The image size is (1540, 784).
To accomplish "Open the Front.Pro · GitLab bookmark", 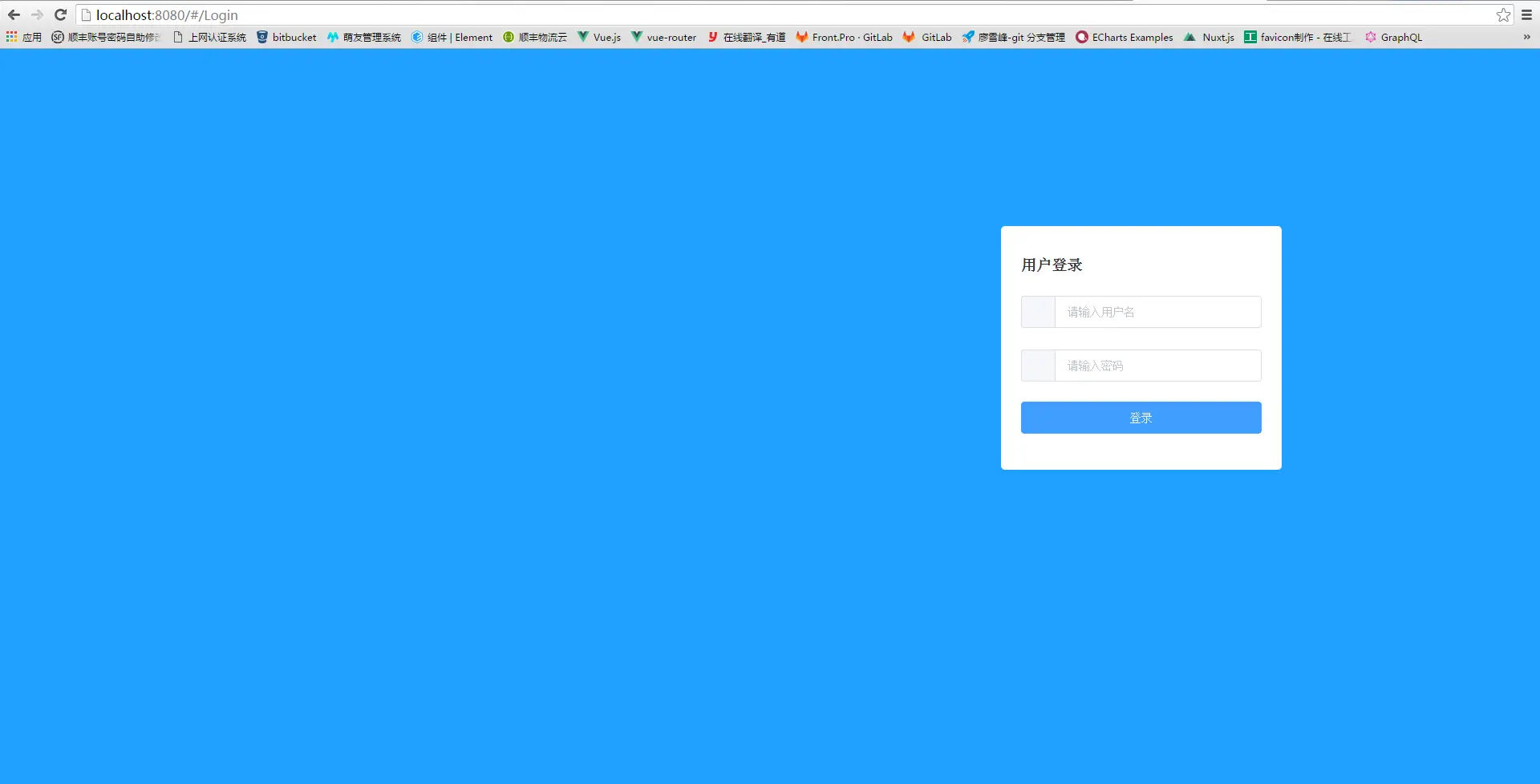I will tap(845, 37).
